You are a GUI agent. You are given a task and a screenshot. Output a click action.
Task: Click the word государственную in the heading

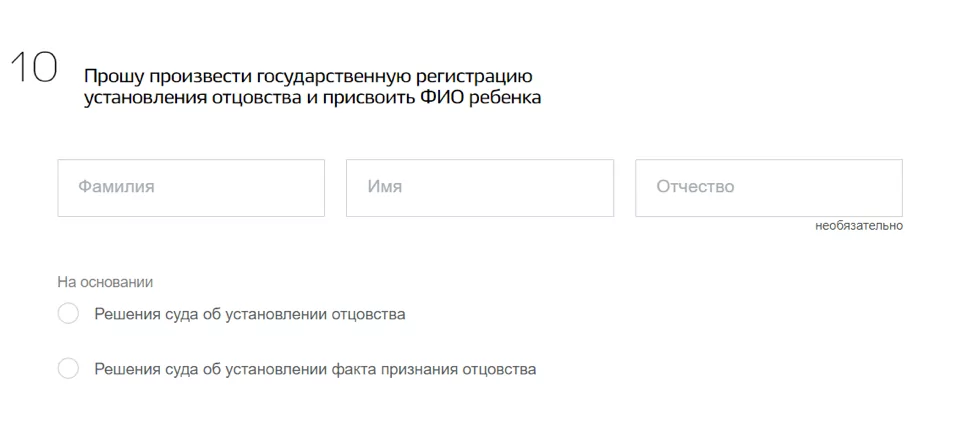[333, 77]
